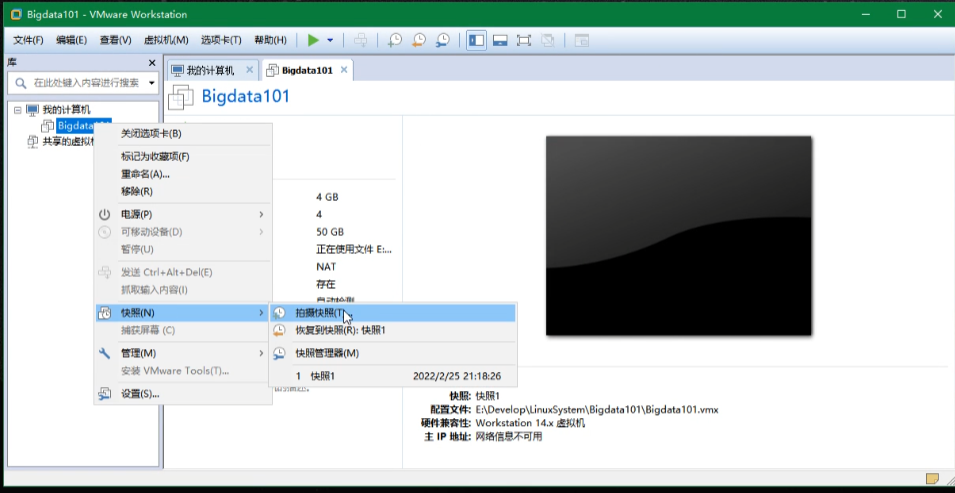955x493 pixels.
Task: Click the snapshot icon beside 快照(N)
Action: coord(105,313)
